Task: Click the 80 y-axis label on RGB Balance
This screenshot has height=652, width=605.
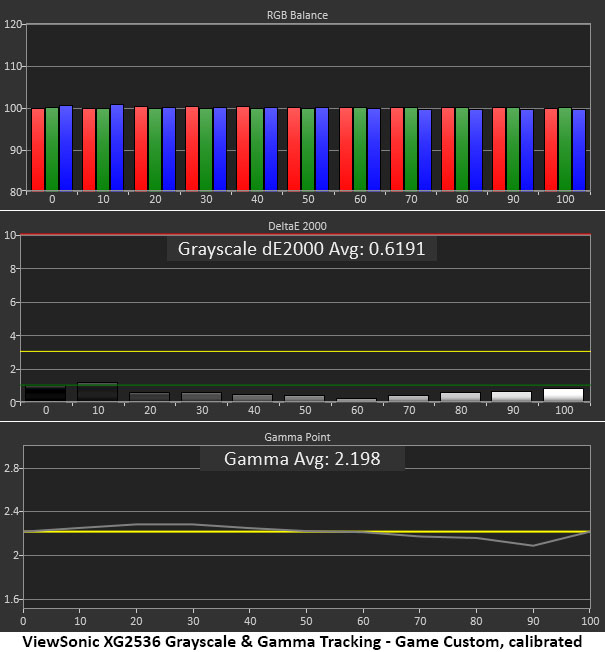Action: (x=16, y=192)
